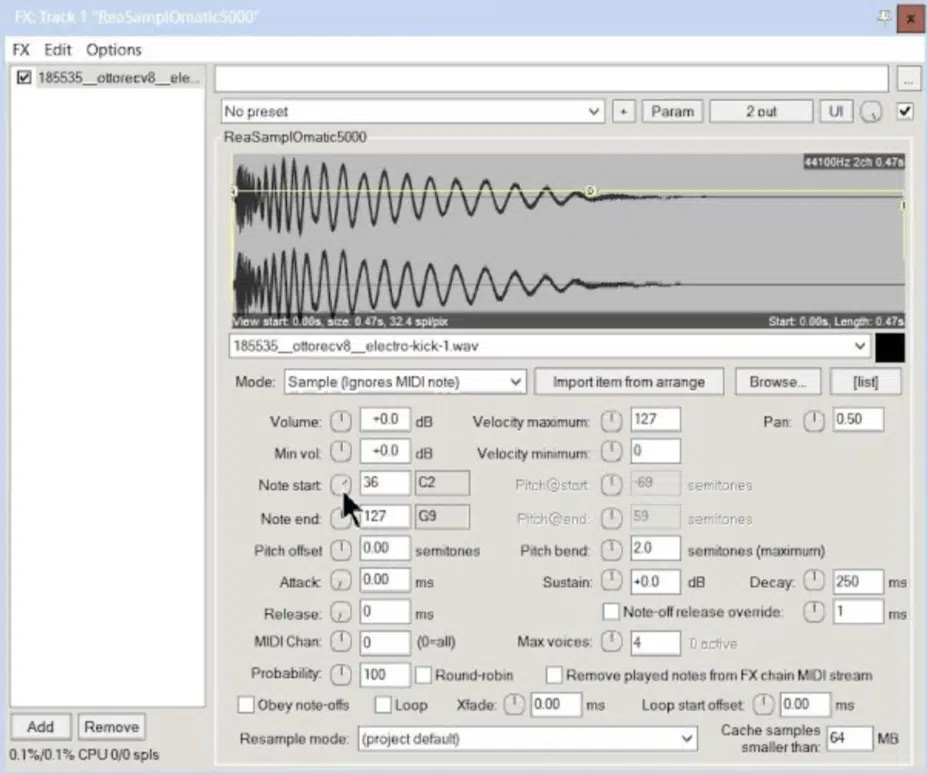Click the Volume knob
928x774 pixels.
(340, 421)
